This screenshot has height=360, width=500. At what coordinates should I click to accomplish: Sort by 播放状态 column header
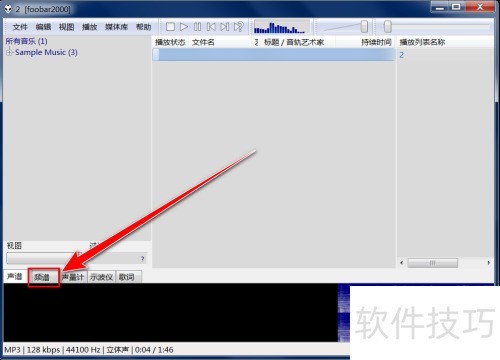pyautogui.click(x=170, y=42)
